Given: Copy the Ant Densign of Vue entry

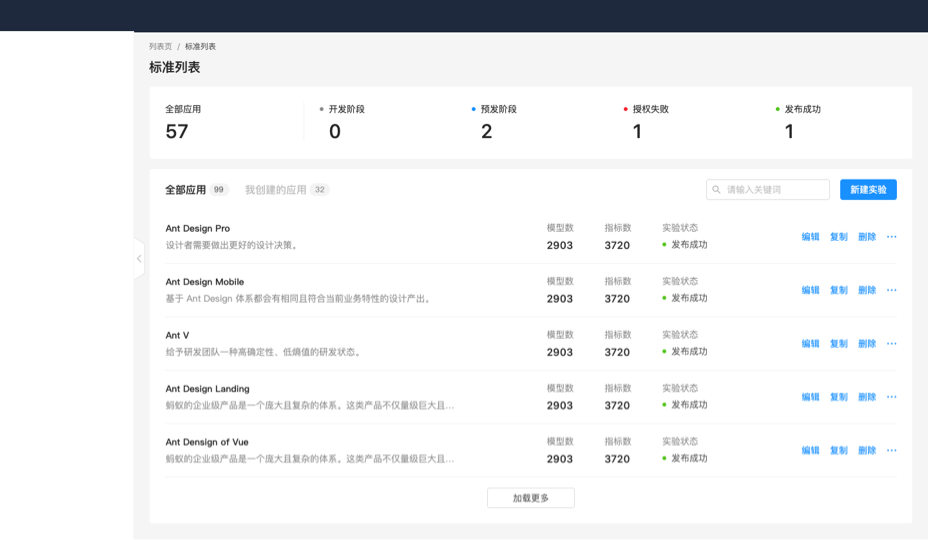Looking at the screenshot, I should coord(839,450).
